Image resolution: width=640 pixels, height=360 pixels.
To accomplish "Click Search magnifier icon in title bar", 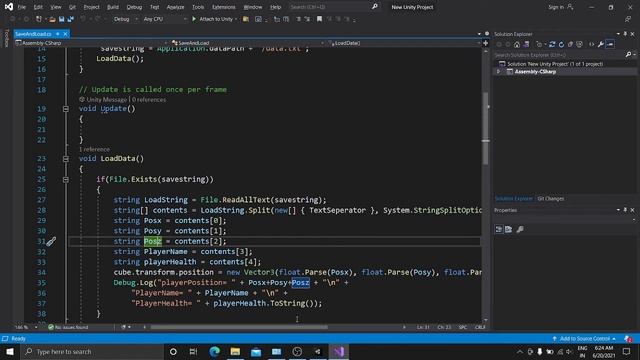I will pos(375,7).
